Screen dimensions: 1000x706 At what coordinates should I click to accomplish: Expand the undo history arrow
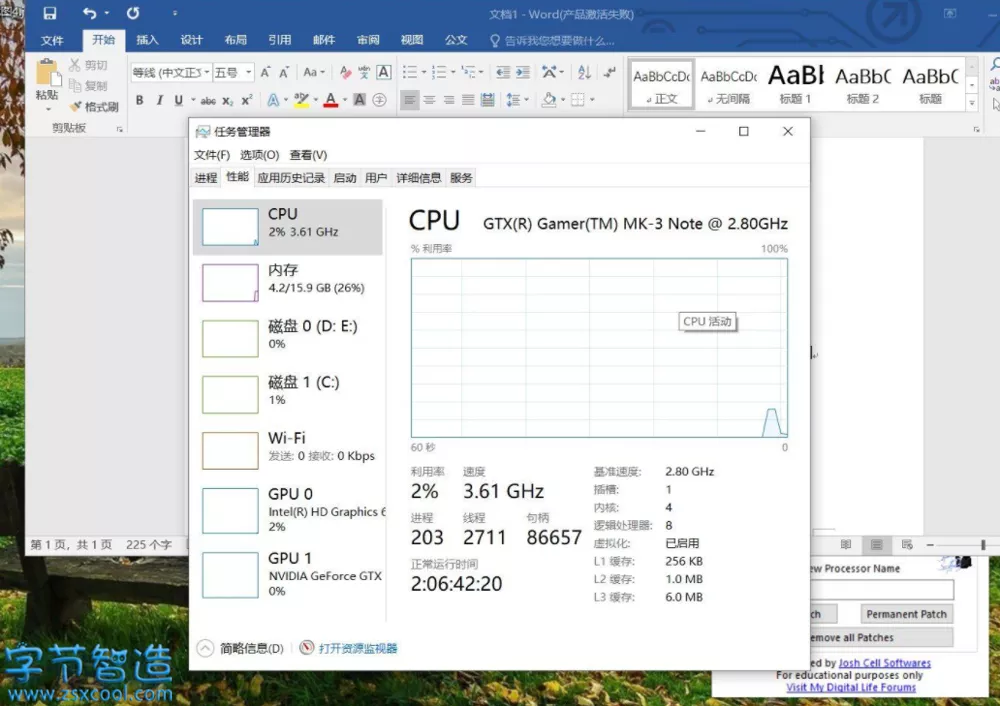pos(107,13)
